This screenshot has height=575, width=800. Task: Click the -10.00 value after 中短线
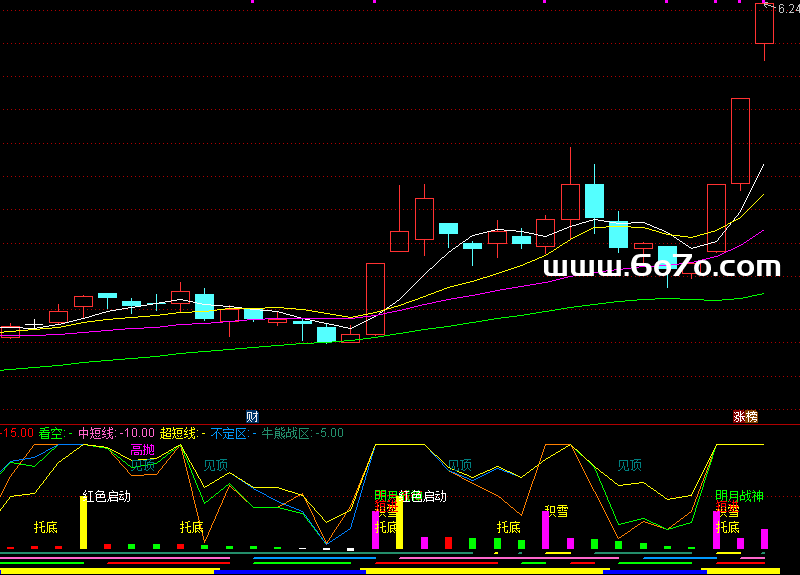(x=137, y=433)
